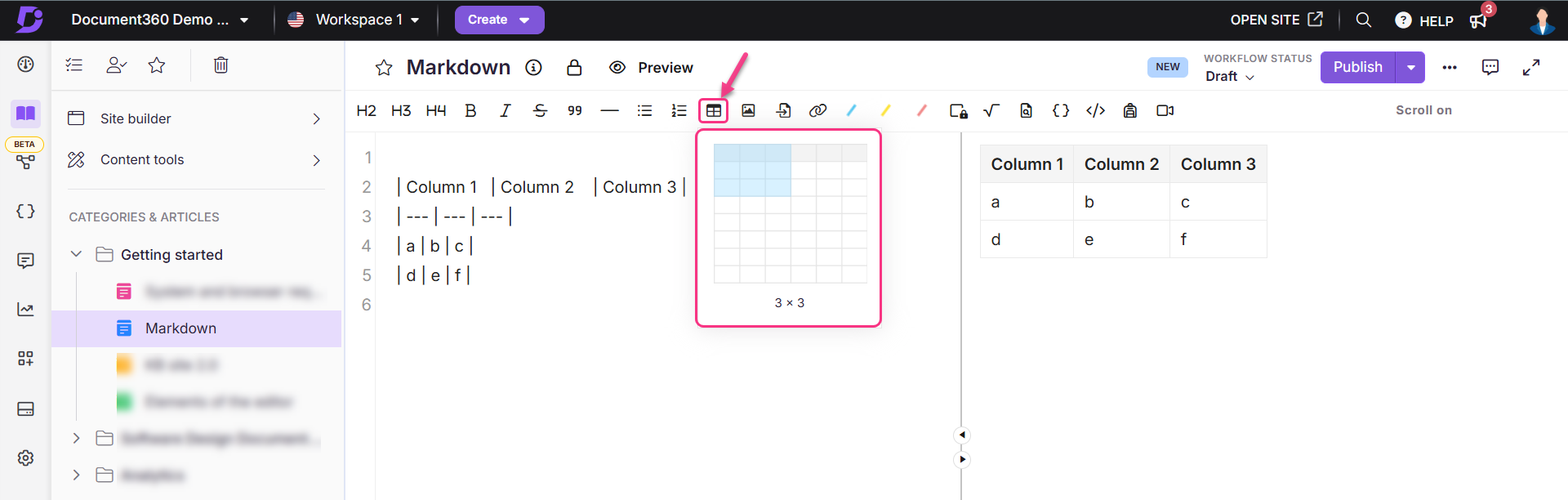Toggle the article lock icon
This screenshot has height=500, width=1568.
(x=574, y=68)
